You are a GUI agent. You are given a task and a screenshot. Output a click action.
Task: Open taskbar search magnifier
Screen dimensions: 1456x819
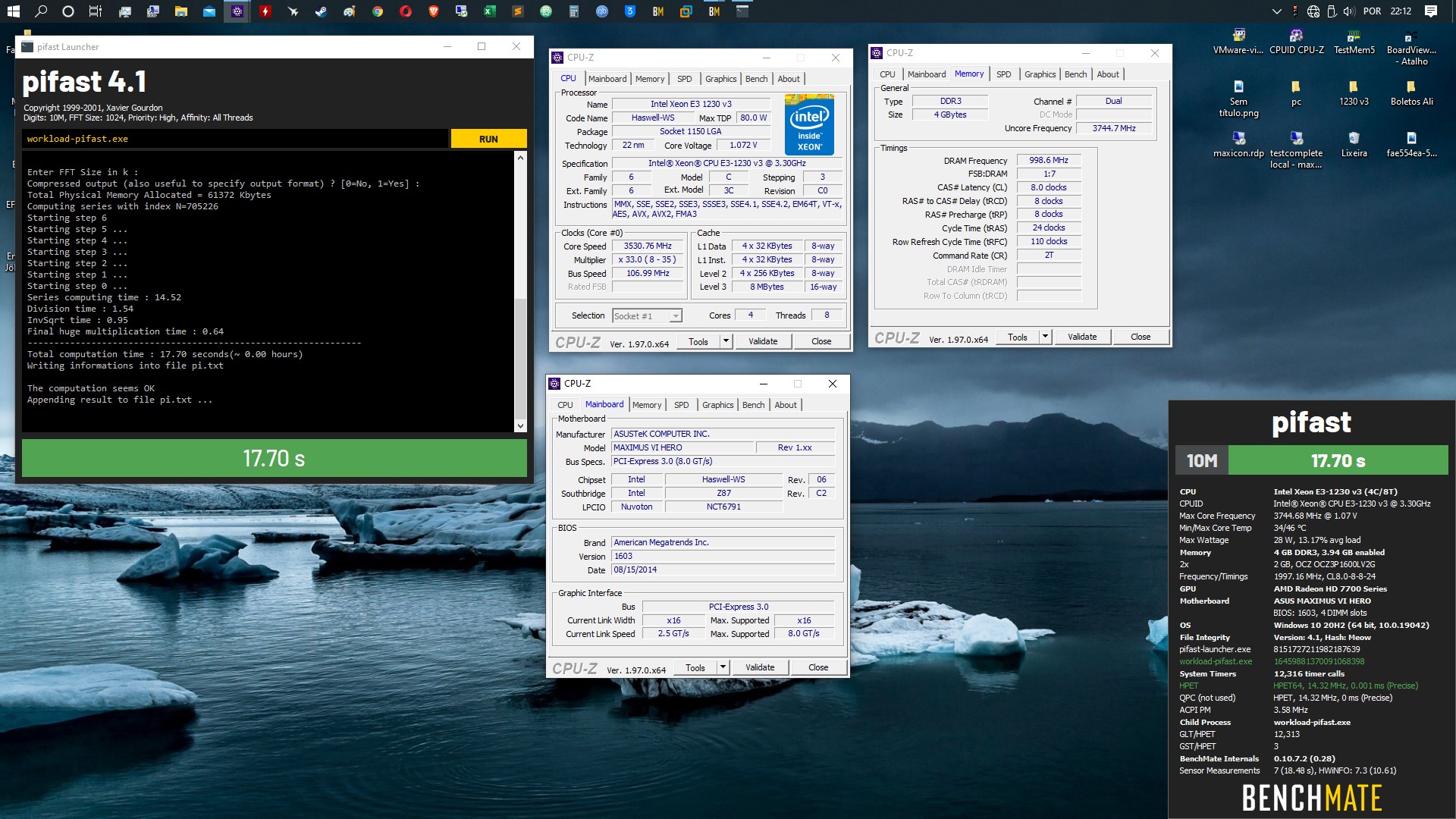coord(41,11)
